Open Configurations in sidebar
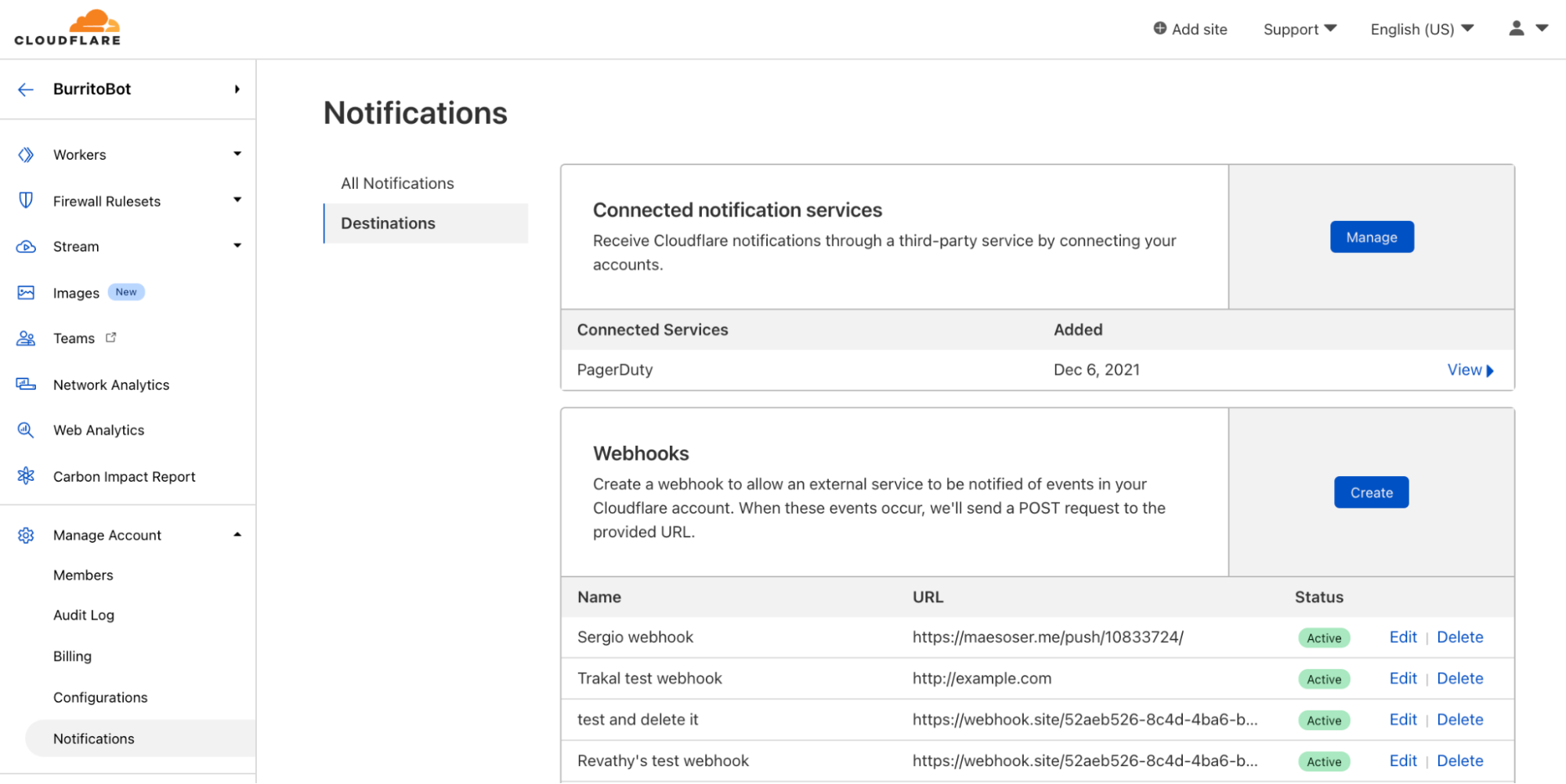 (x=100, y=697)
